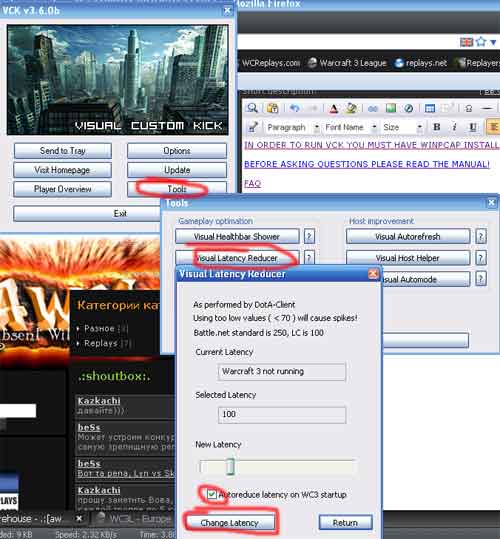Click the bookmark star icon in Firefox
500x539 pixels.
[481, 42]
